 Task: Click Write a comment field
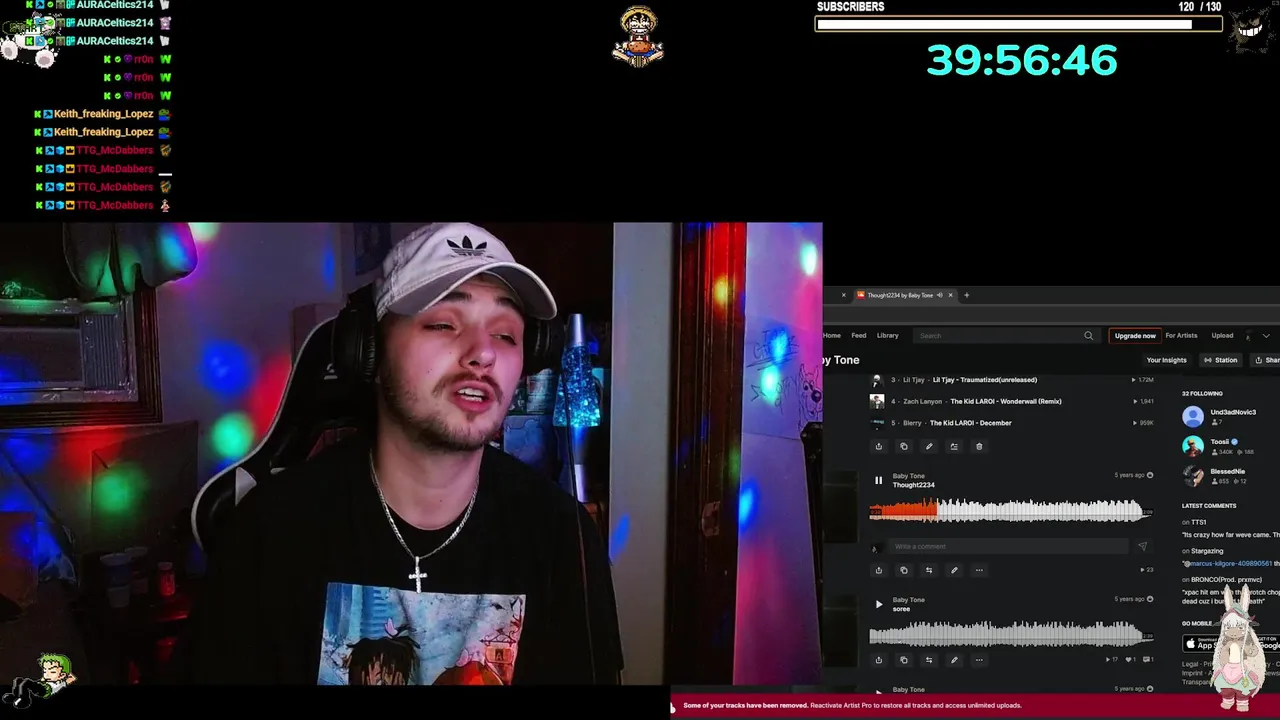(1010, 546)
